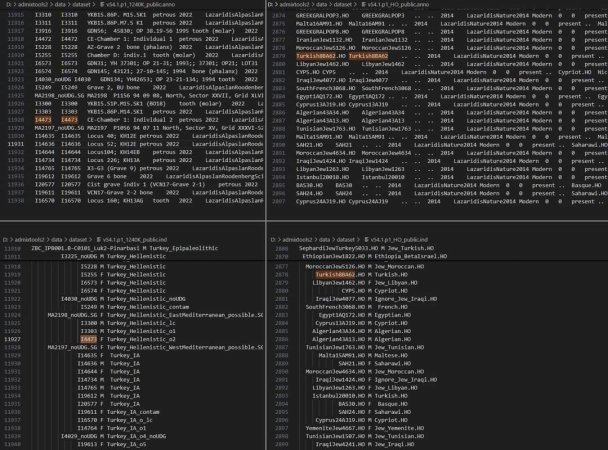Click 'Turkey_IA_contam' label

pyautogui.click(x=135, y=412)
